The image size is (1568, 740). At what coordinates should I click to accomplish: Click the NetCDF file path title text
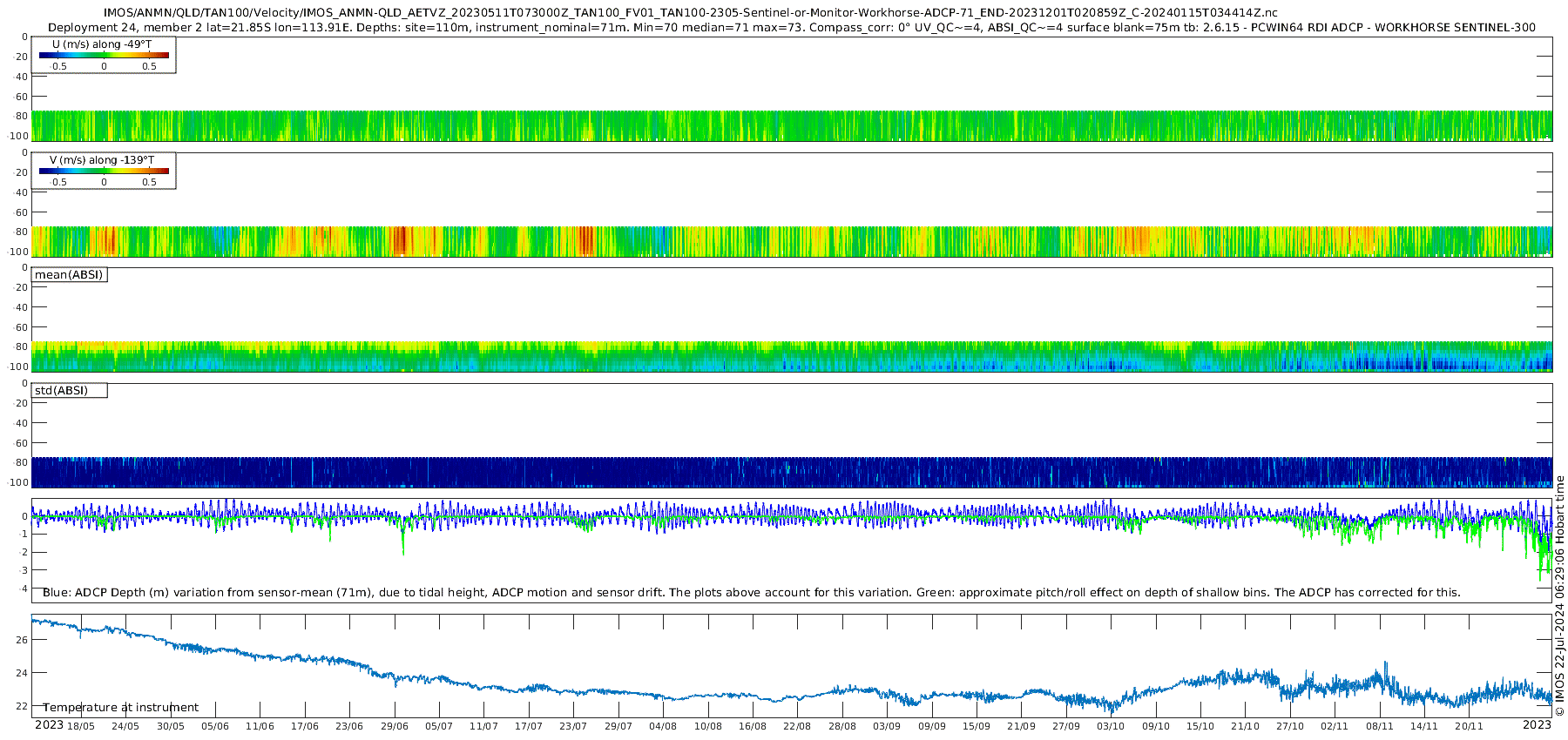pyautogui.click(x=691, y=12)
